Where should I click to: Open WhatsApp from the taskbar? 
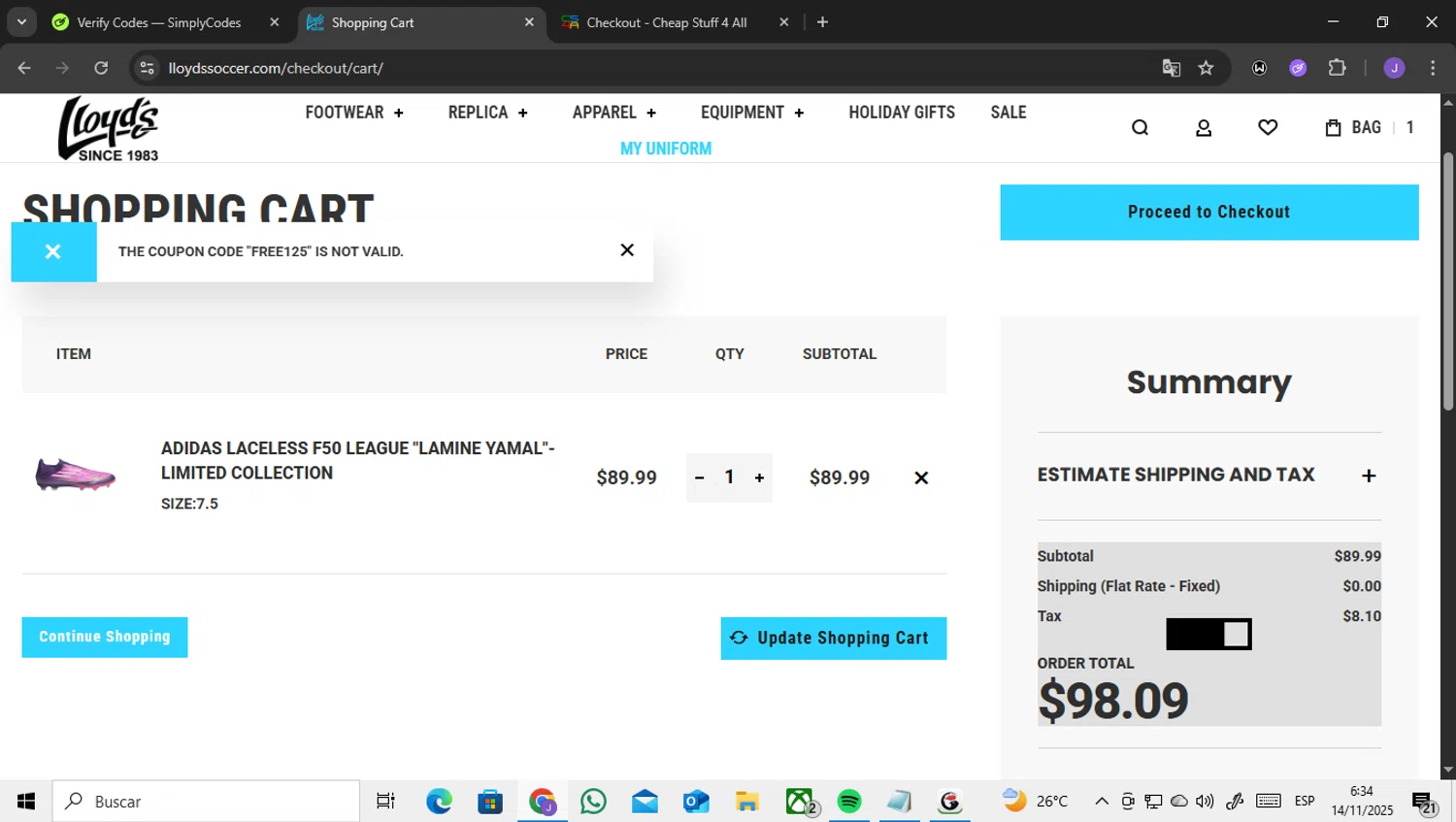point(593,802)
